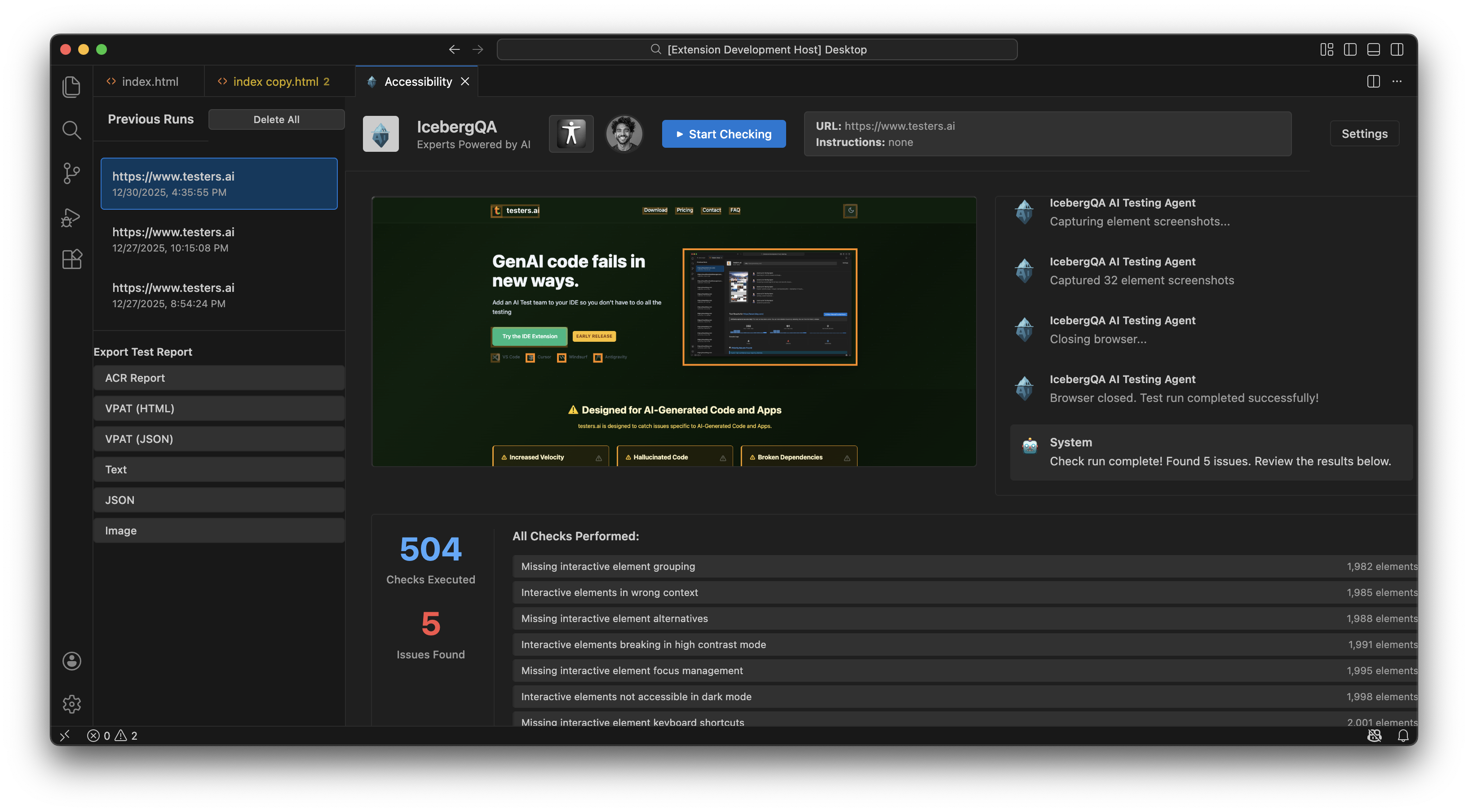
Task: Click the user avatar portrait
Action: (x=624, y=134)
